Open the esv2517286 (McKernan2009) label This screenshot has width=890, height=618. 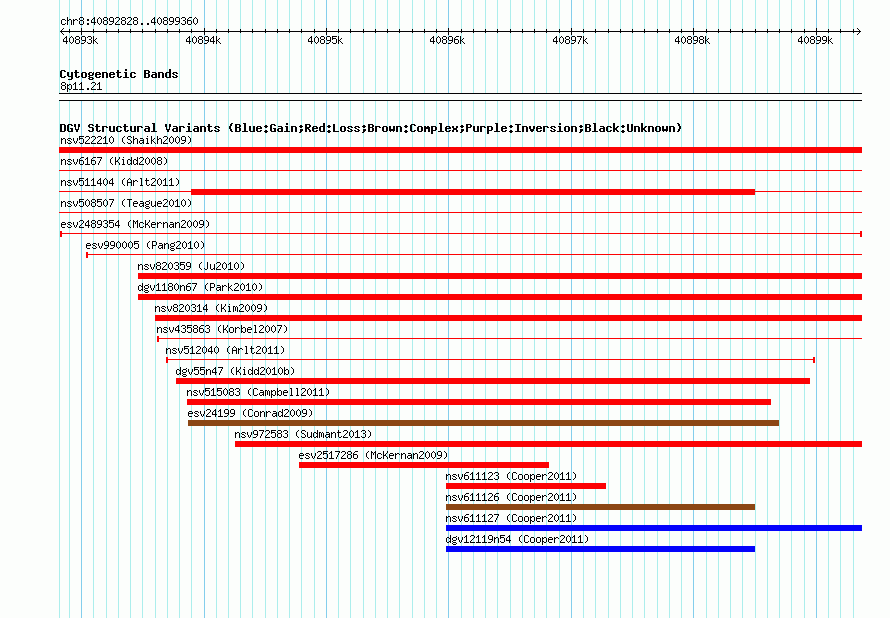[x=373, y=455]
